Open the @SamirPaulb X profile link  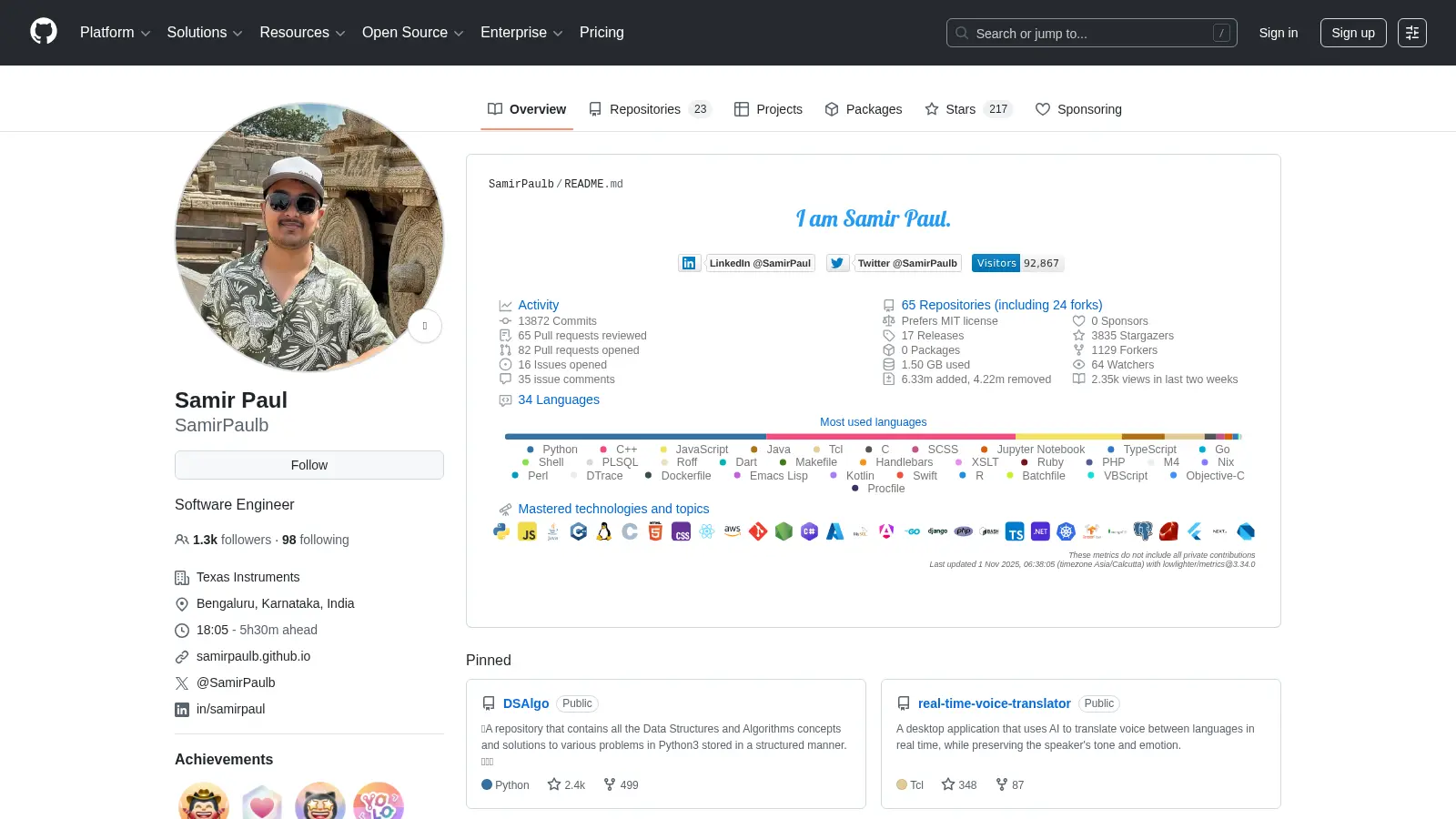[x=236, y=682]
